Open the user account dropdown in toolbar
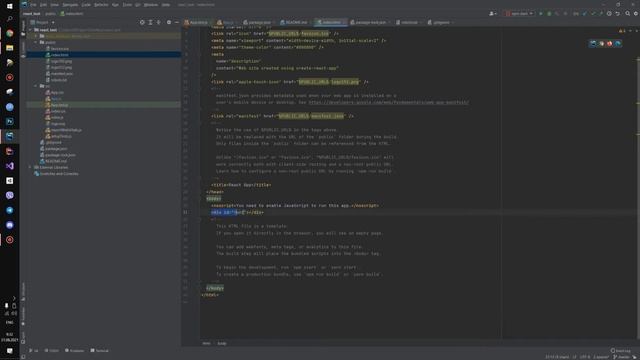The image size is (640, 360). point(493,13)
